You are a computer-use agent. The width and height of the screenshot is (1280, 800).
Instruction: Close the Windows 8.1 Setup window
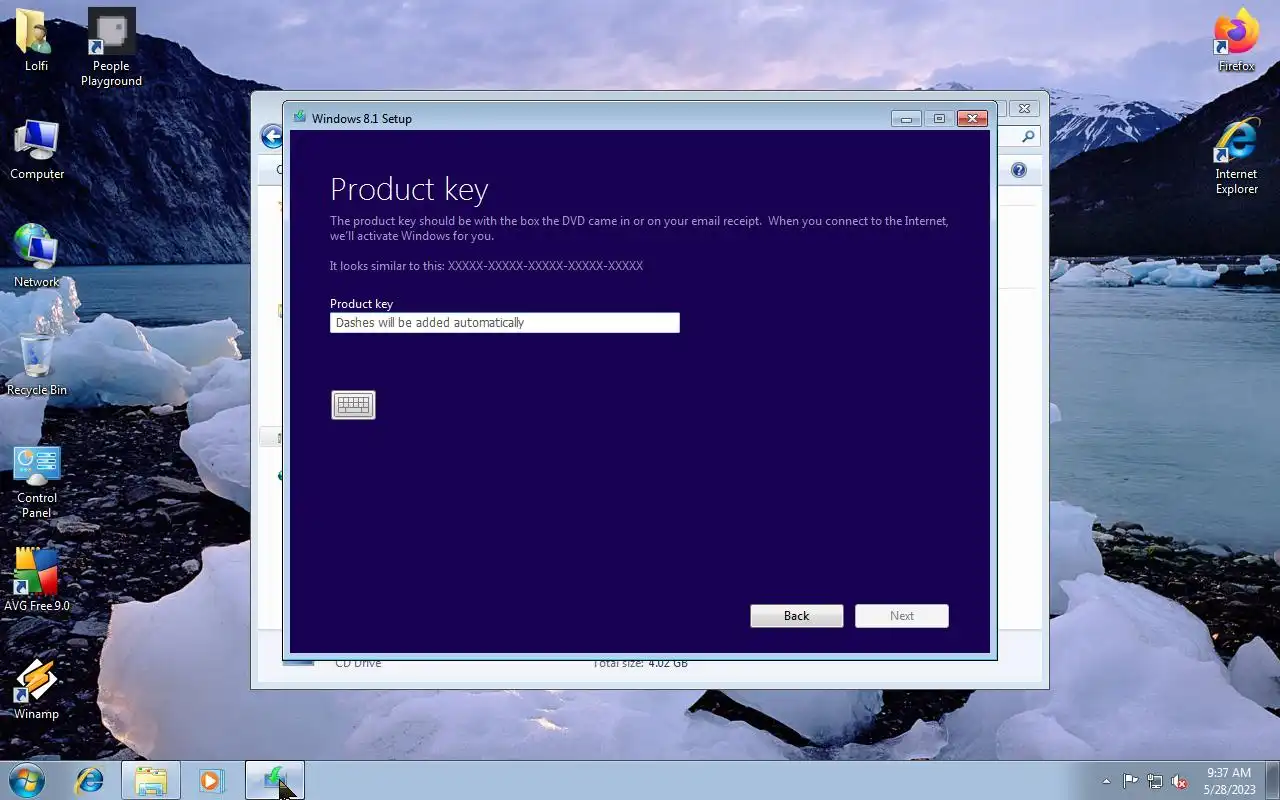click(972, 118)
